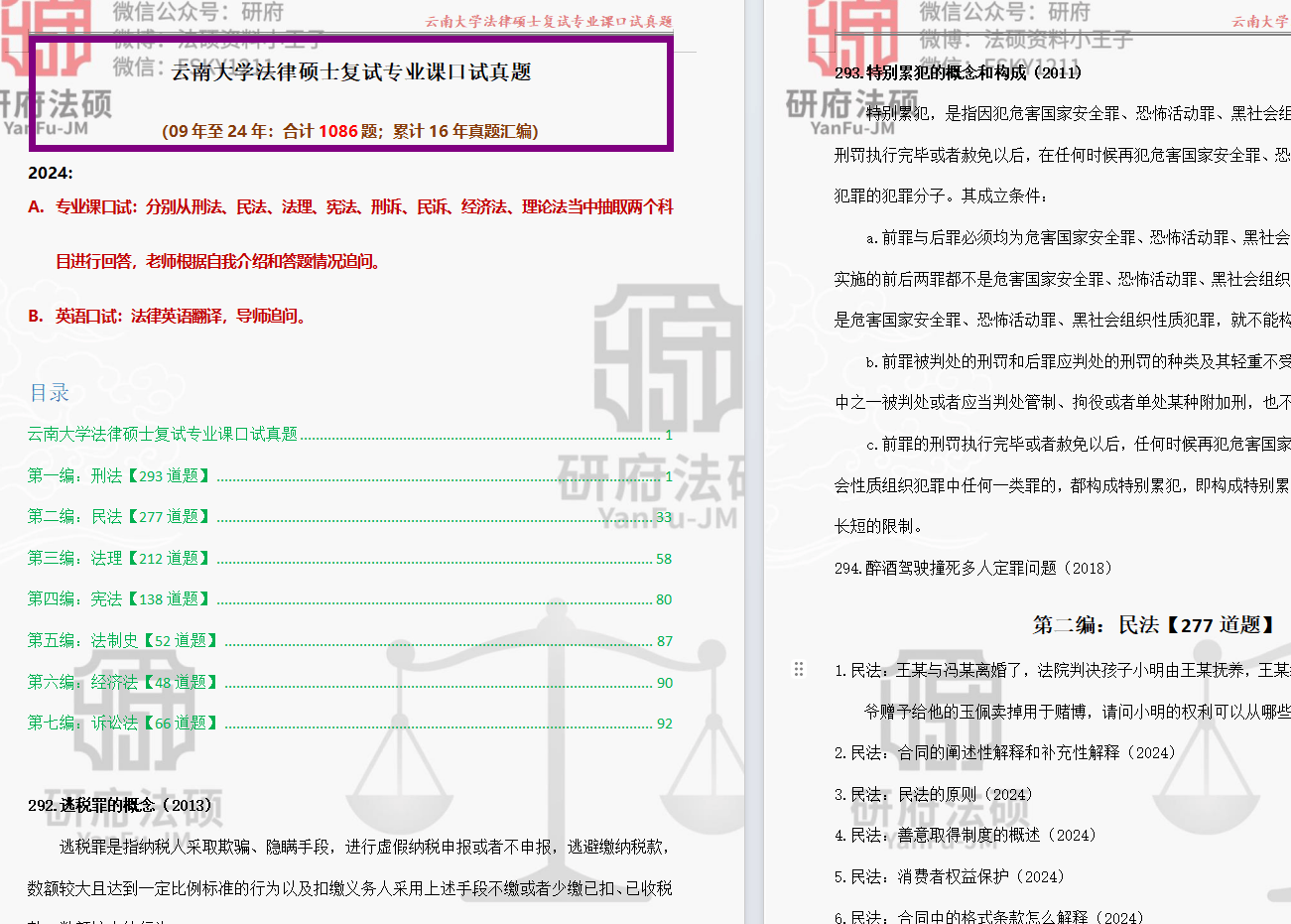Select heading 293.特别累犯的概念和构成（2011）
Screen dimensions: 1291x924
959,72
